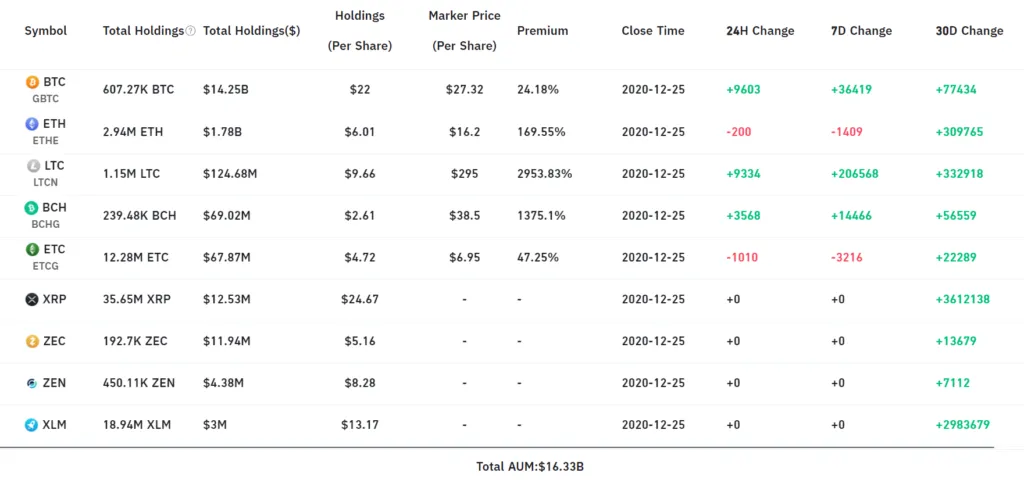Image resolution: width=1024 pixels, height=480 pixels.
Task: Click the Litecoin LTC coin icon
Action: click(x=33, y=166)
